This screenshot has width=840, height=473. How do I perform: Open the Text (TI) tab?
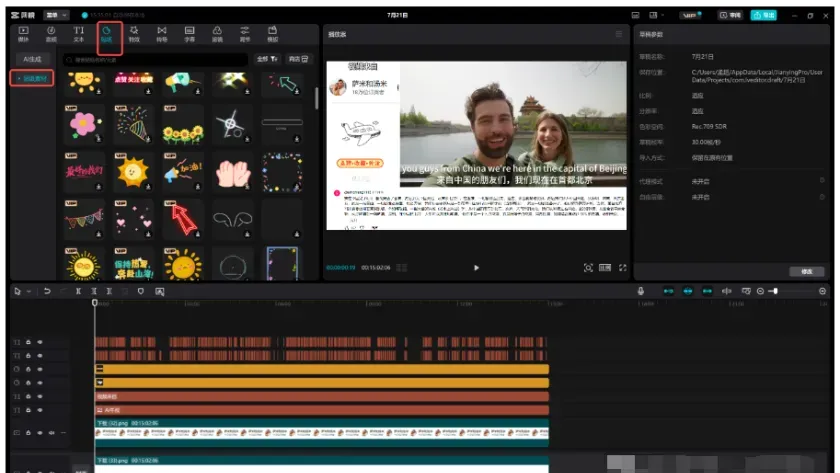pyautogui.click(x=79, y=34)
